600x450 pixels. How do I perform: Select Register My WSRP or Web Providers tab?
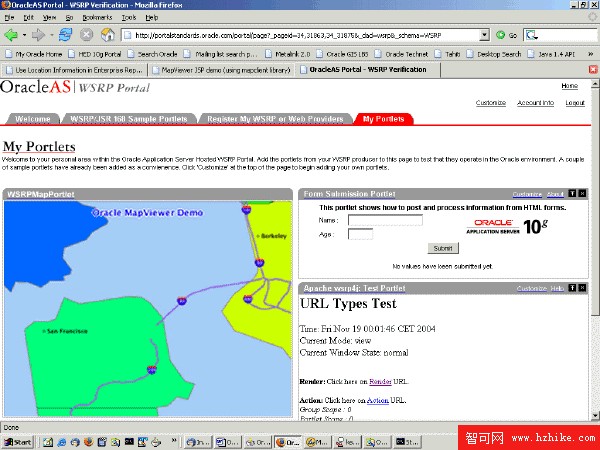tap(275, 119)
